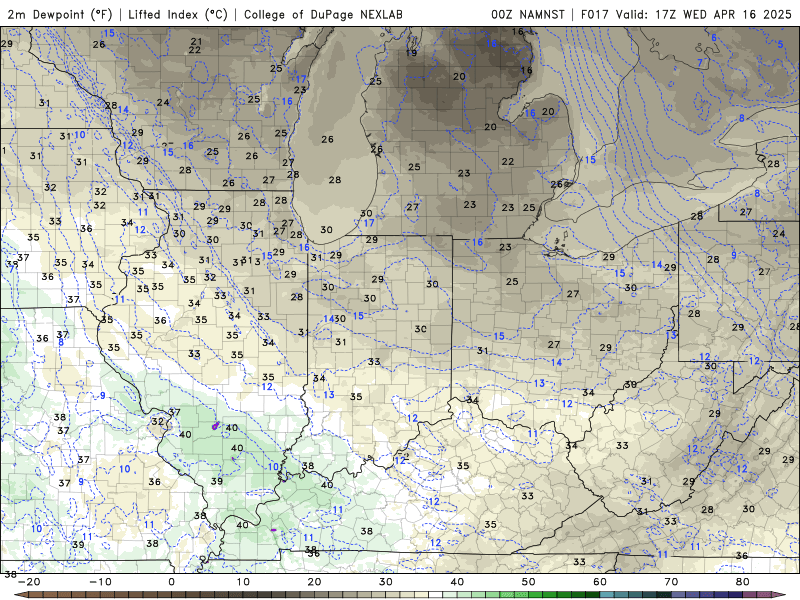This screenshot has width=800, height=600.
Task: Click the '40' label on the color scale legend
Action: [x=457, y=582]
